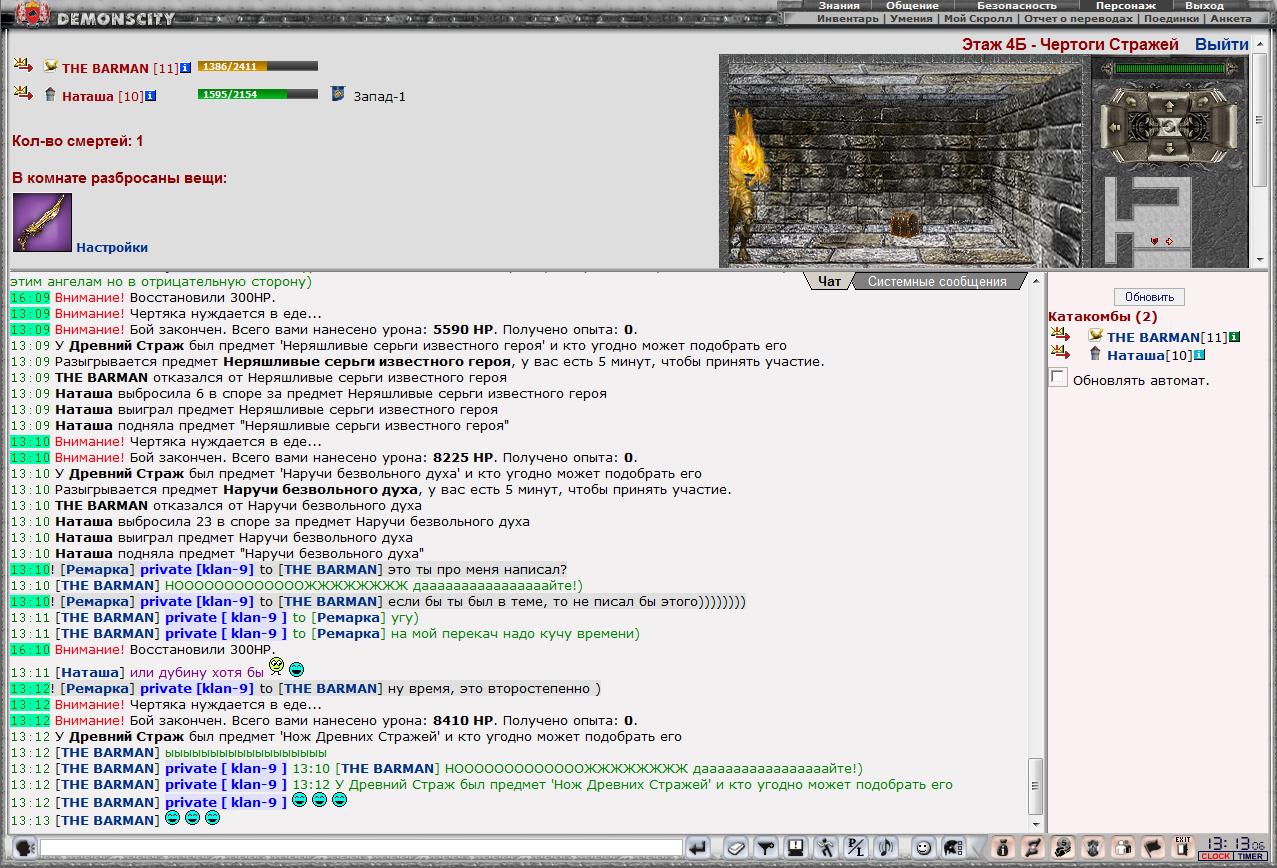Viewport: 1277px width, 868px height.
Task: Pick up the purple weapon item thumbnail
Action: click(42, 222)
